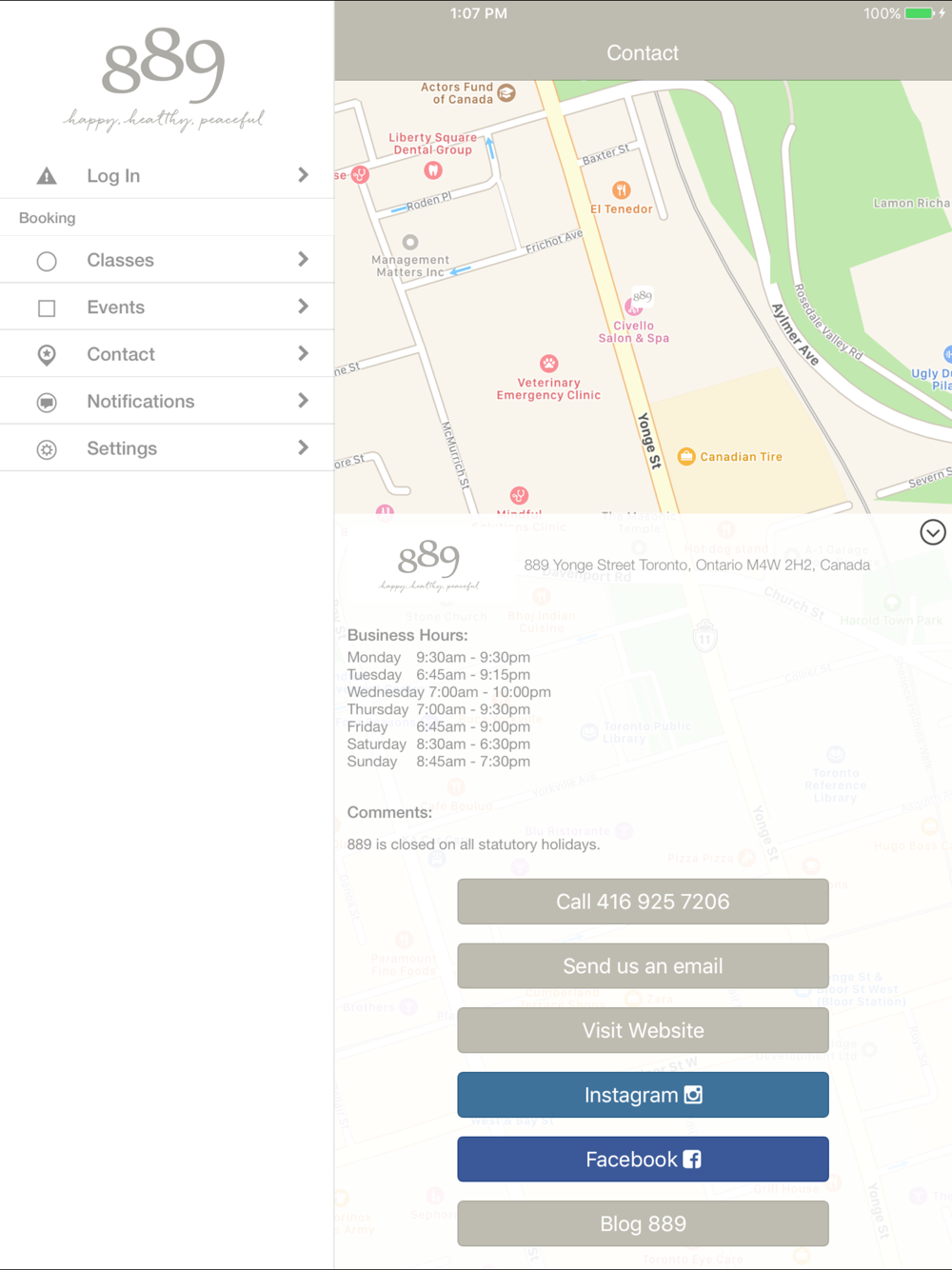Tap the Liberty Square Dental Group pin
This screenshot has height=1270, width=952.
[433, 170]
